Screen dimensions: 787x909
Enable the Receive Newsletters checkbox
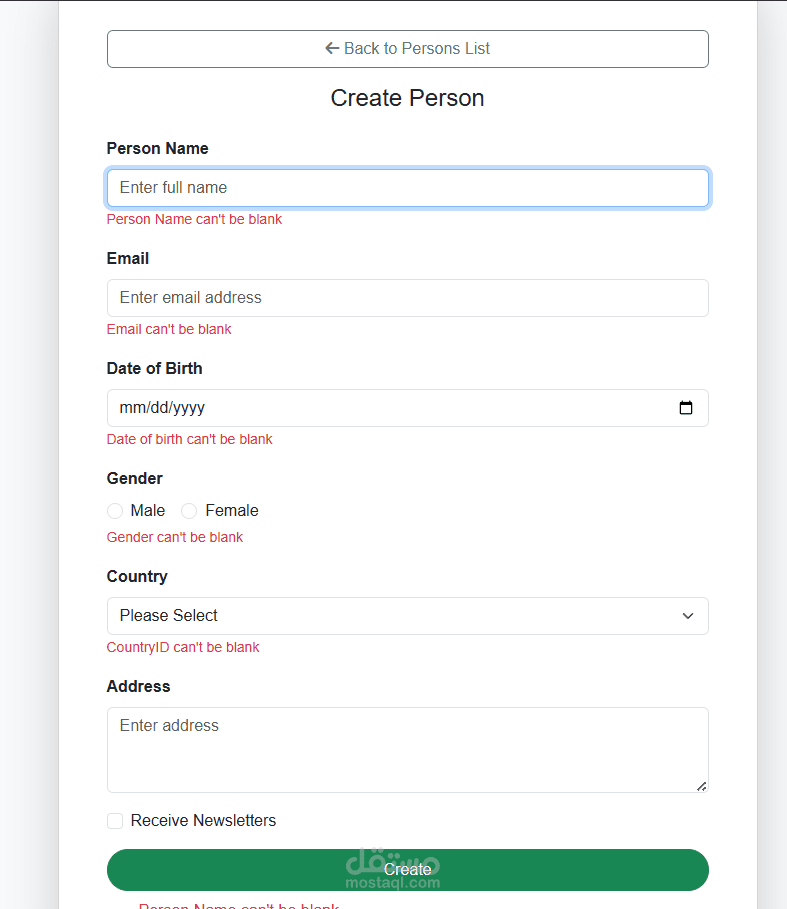(x=115, y=821)
